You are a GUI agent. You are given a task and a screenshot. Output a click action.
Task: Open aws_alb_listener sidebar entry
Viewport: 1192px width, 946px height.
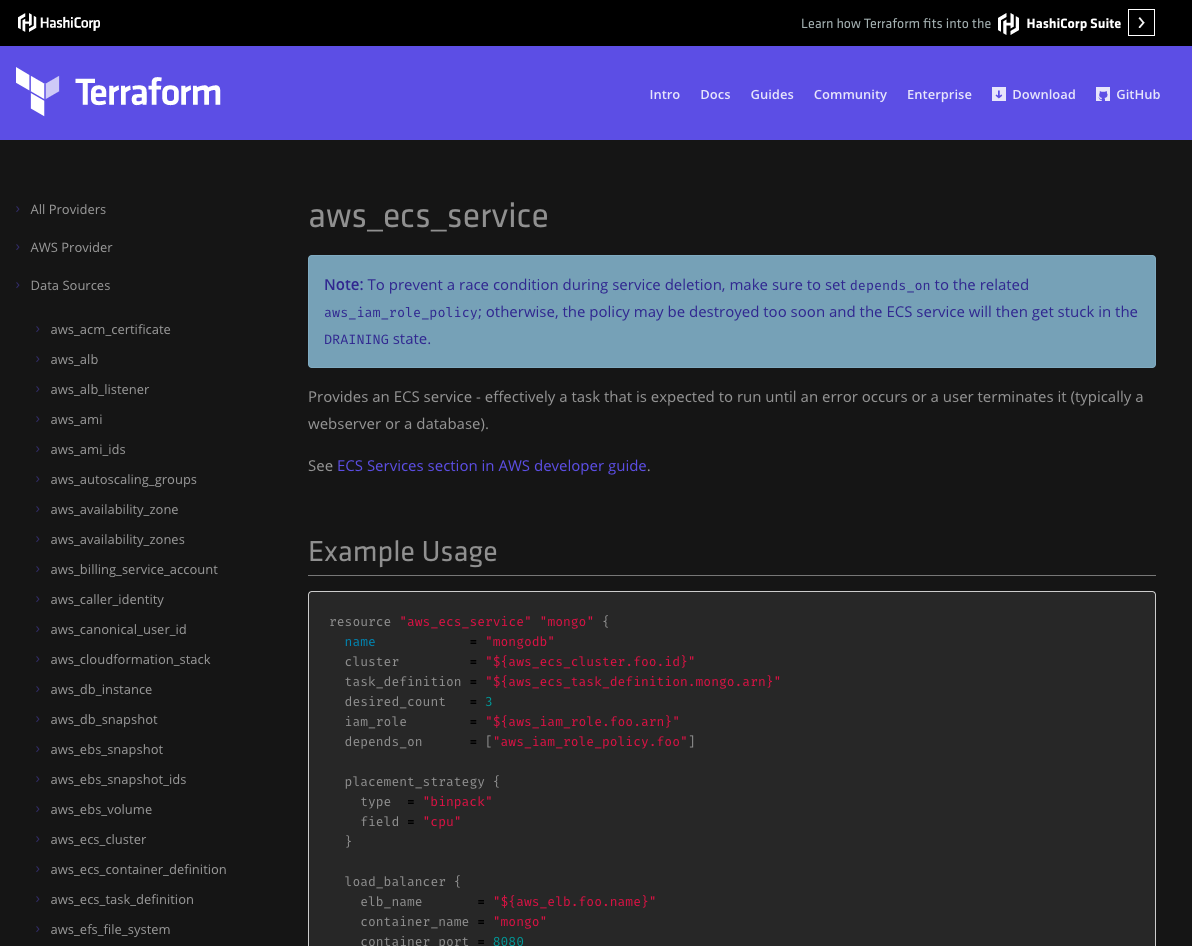[x=100, y=389]
